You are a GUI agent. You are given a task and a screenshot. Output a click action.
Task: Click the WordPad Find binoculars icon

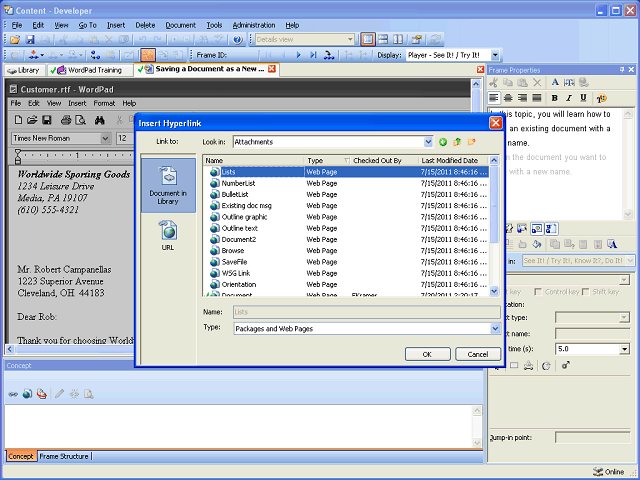(100, 120)
